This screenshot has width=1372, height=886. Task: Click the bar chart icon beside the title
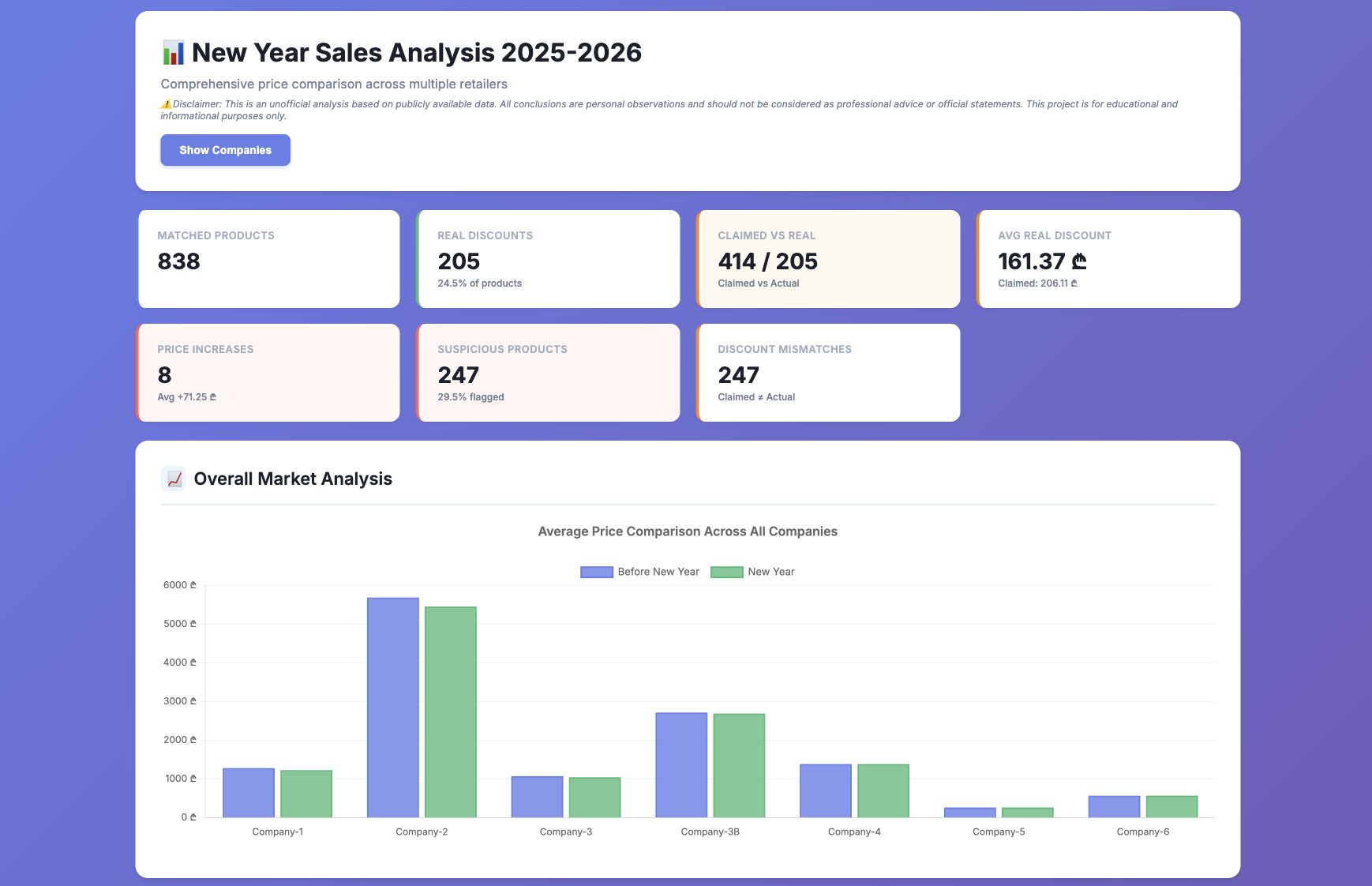point(172,52)
